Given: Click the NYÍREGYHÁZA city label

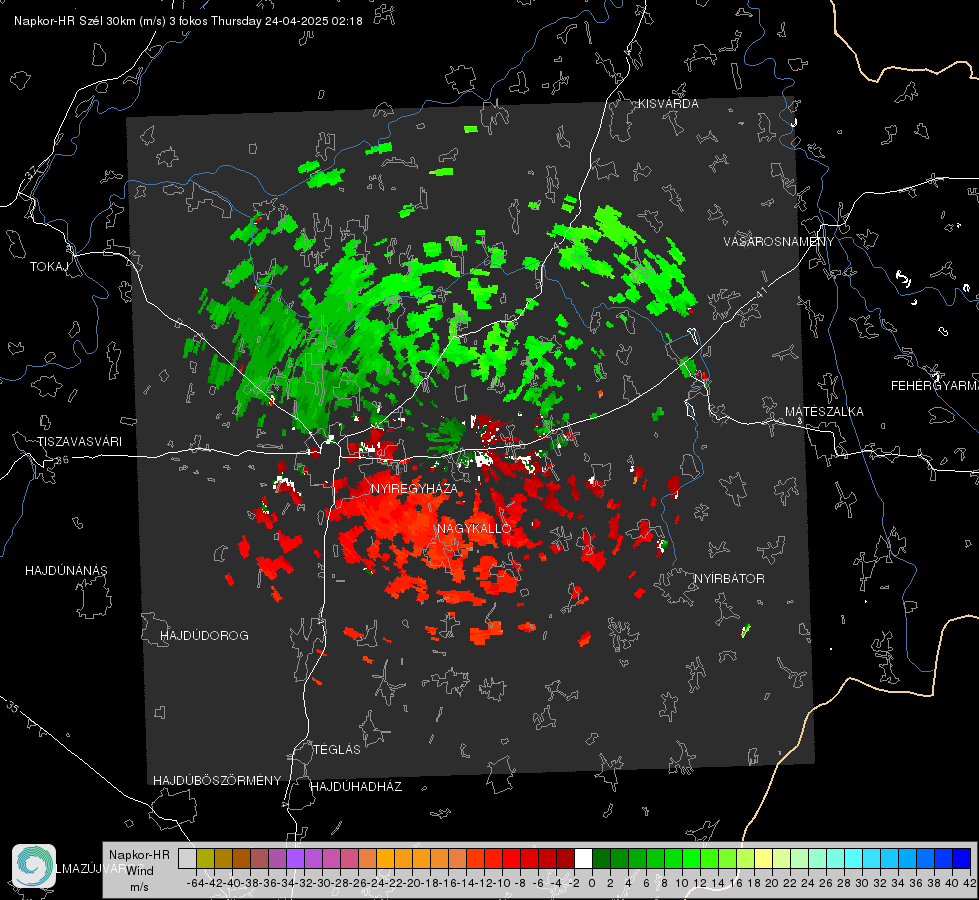Looking at the screenshot, I should [414, 488].
